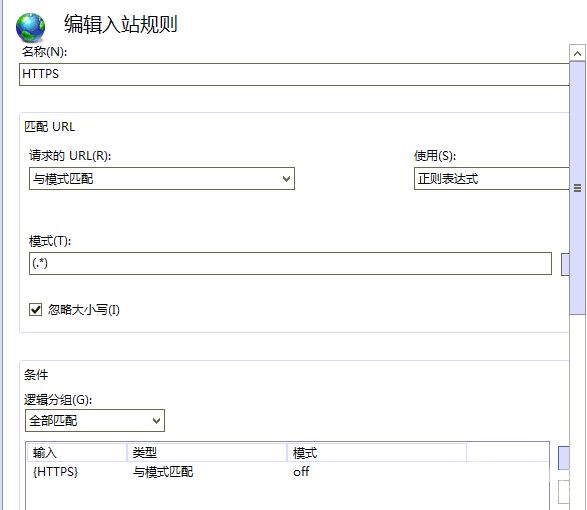587x510 pixels.
Task: Click the vertical scrollbar grip handle
Action: click(577, 188)
